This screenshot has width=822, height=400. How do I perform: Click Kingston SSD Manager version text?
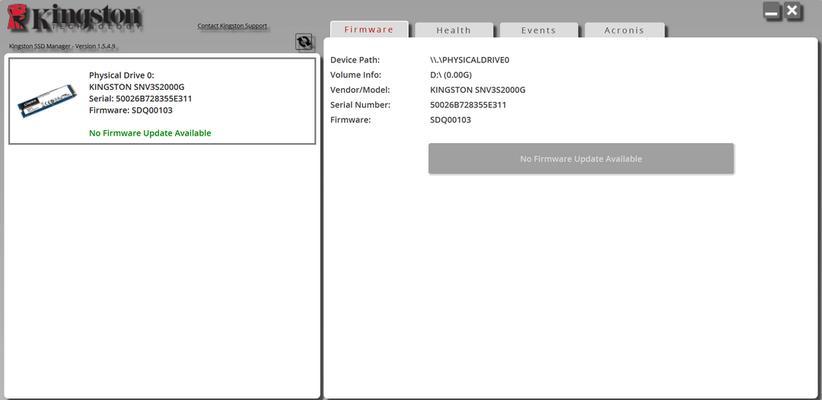[62, 46]
